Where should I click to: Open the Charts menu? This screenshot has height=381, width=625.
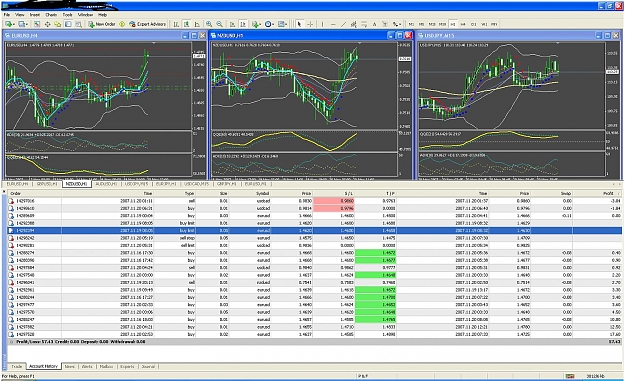pos(51,15)
